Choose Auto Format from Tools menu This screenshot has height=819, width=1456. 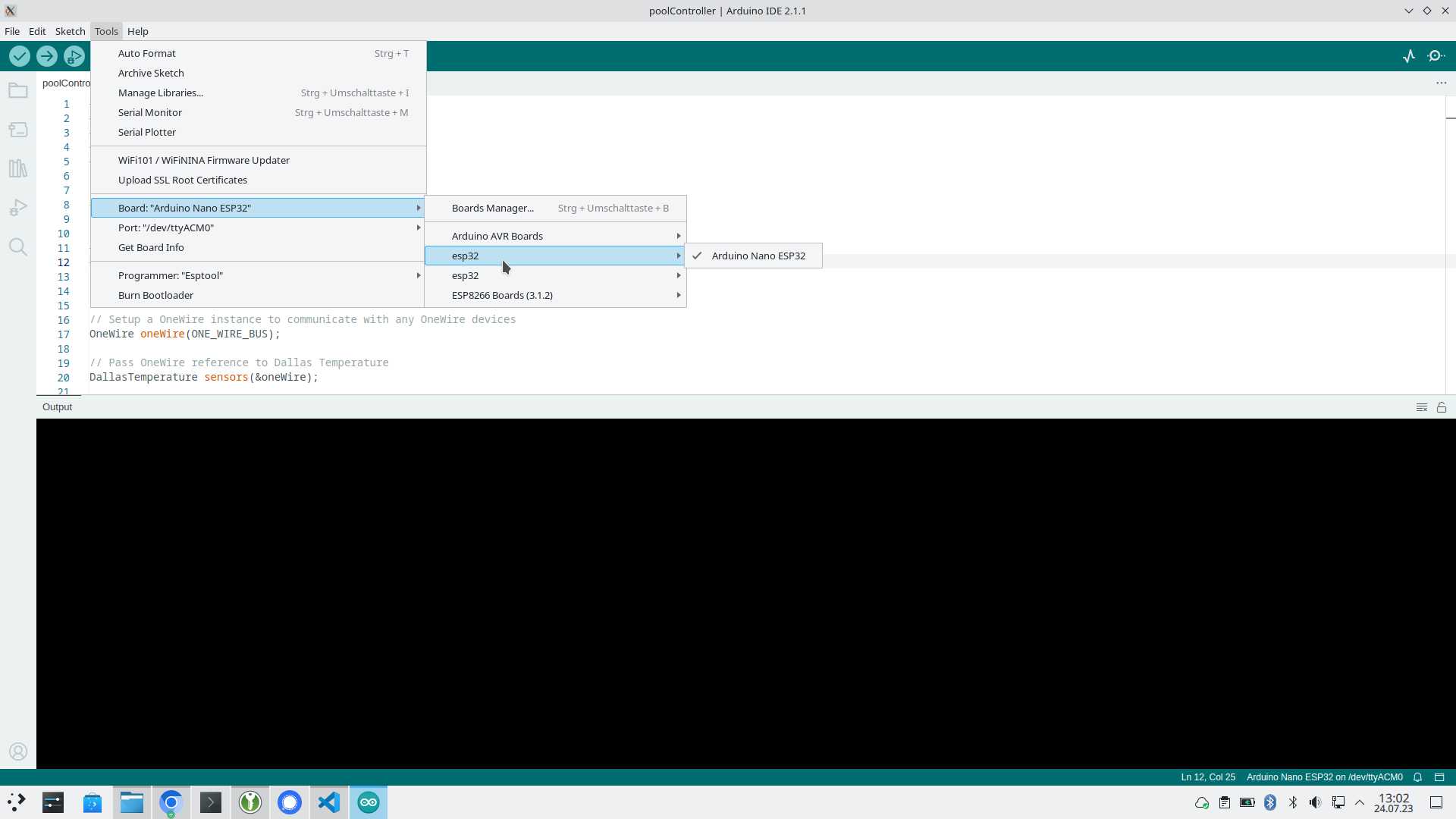pos(147,53)
